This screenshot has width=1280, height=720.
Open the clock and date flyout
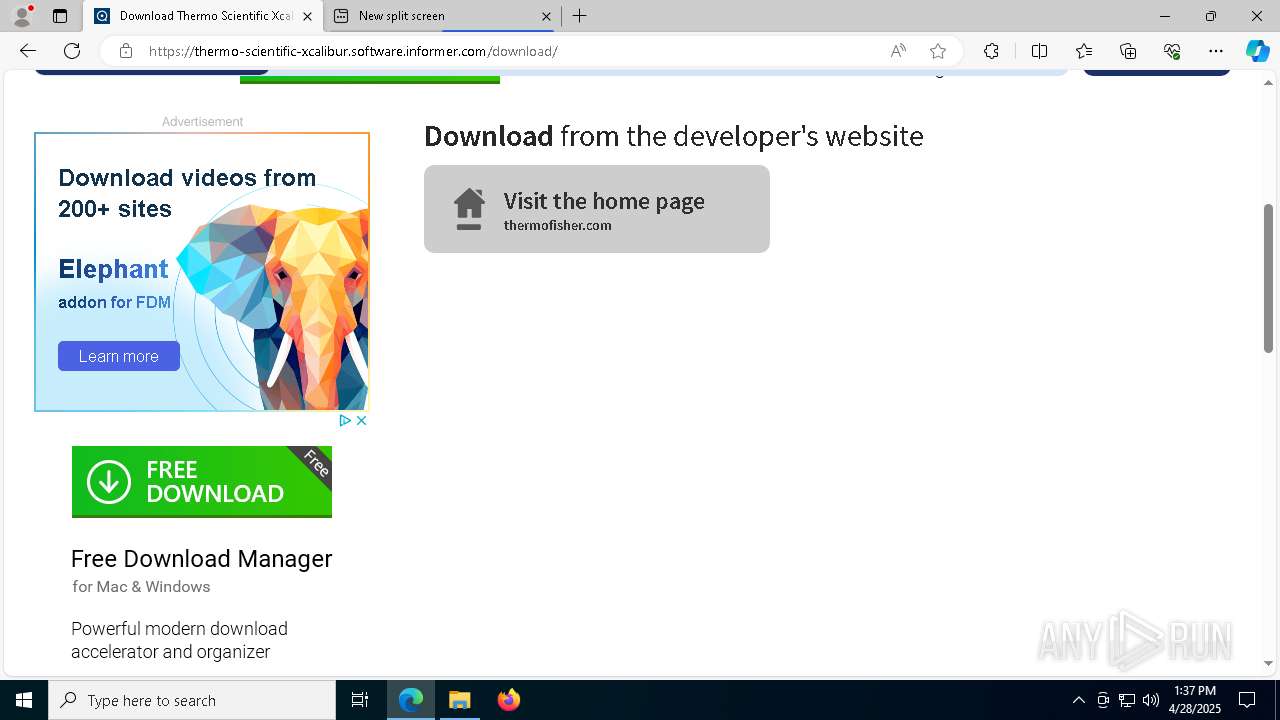pyautogui.click(x=1194, y=700)
